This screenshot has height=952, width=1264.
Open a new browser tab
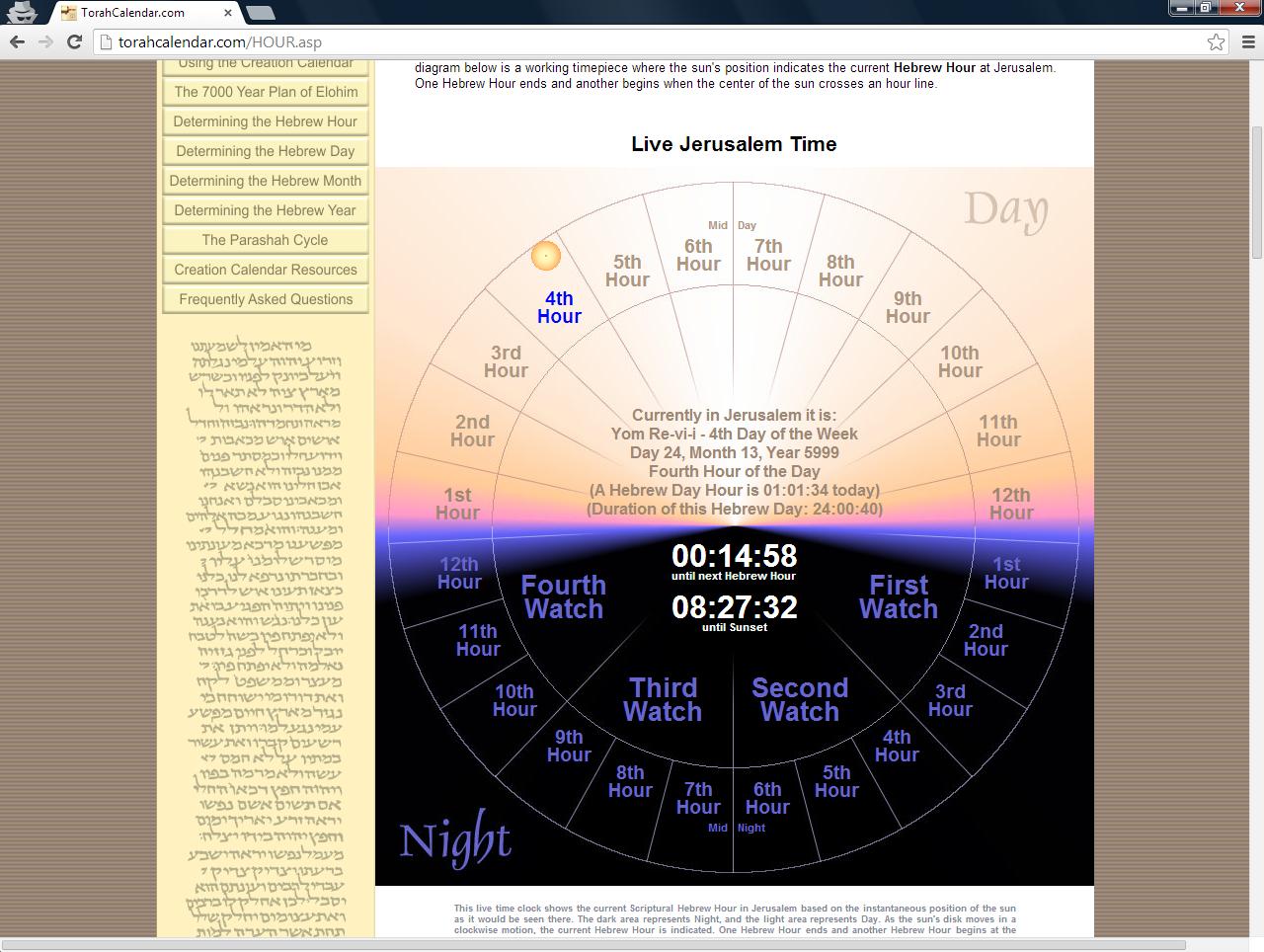point(260,13)
